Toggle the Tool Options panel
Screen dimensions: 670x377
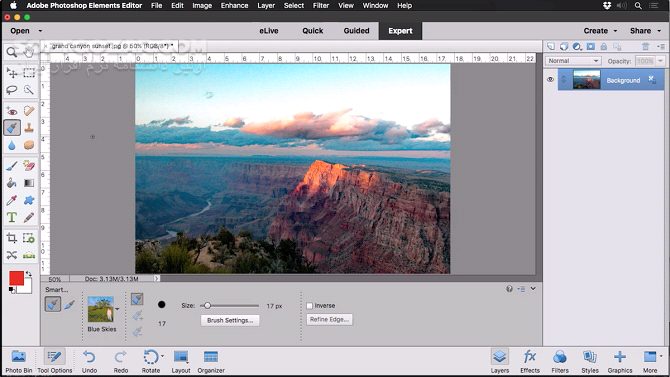55,361
